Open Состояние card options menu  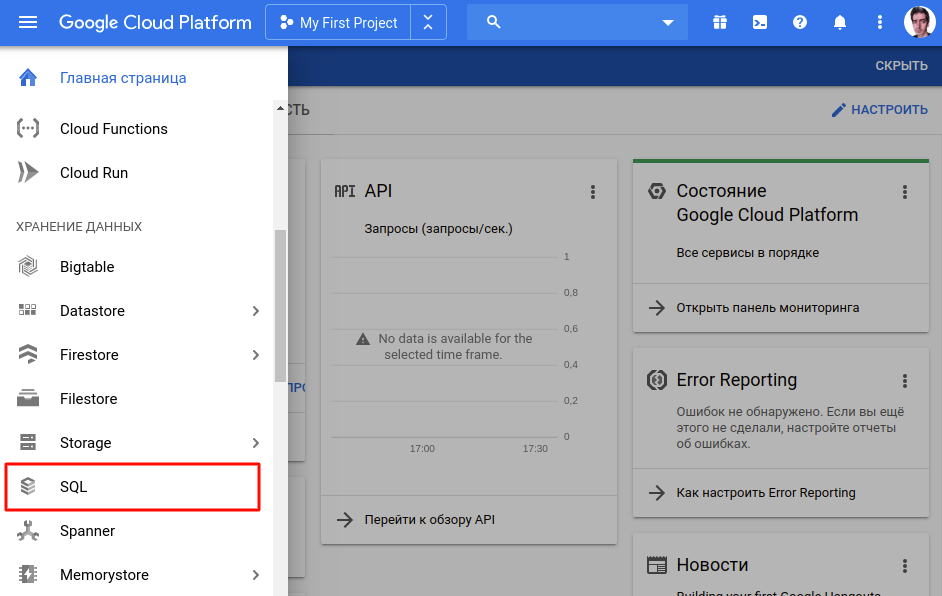pyautogui.click(x=905, y=192)
